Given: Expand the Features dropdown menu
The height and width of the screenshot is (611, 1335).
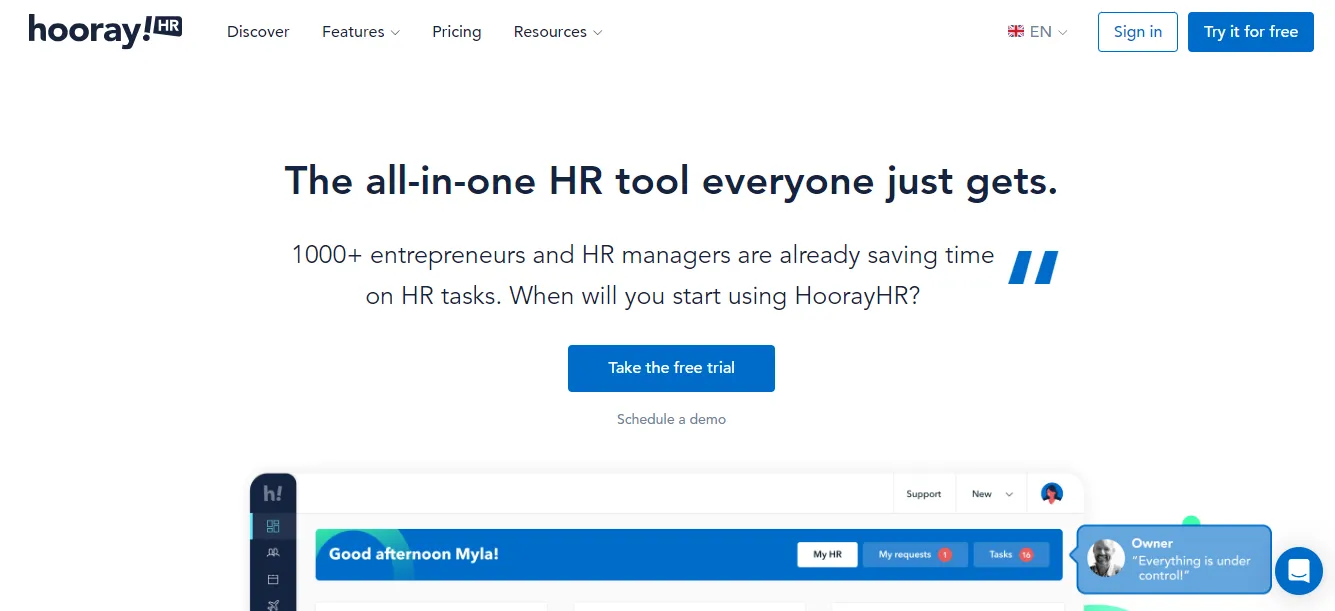Looking at the screenshot, I should click(361, 32).
